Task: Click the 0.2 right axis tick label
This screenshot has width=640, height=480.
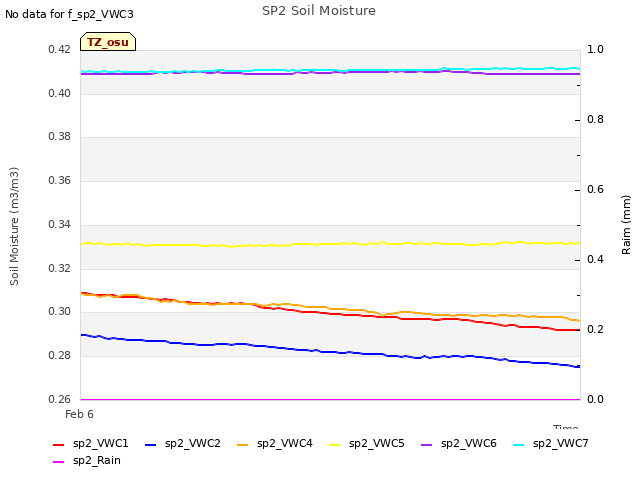Action: pyautogui.click(x=595, y=329)
